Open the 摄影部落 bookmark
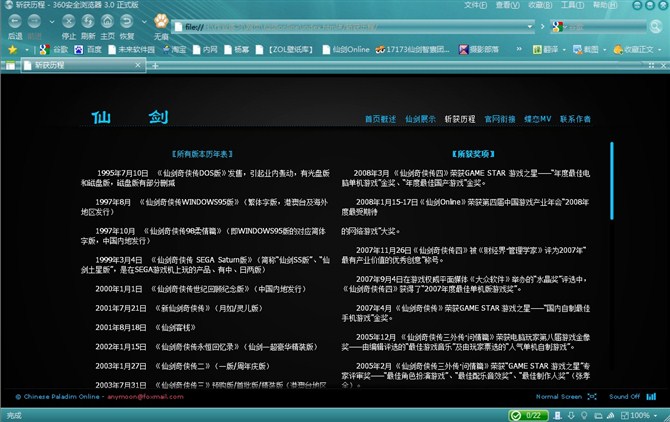 point(479,50)
